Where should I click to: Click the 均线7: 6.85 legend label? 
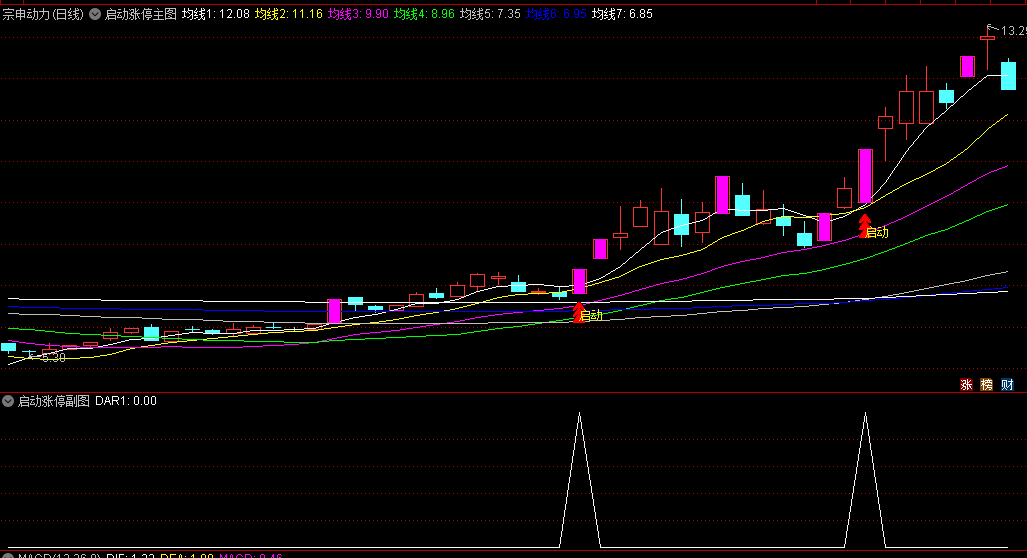point(622,14)
